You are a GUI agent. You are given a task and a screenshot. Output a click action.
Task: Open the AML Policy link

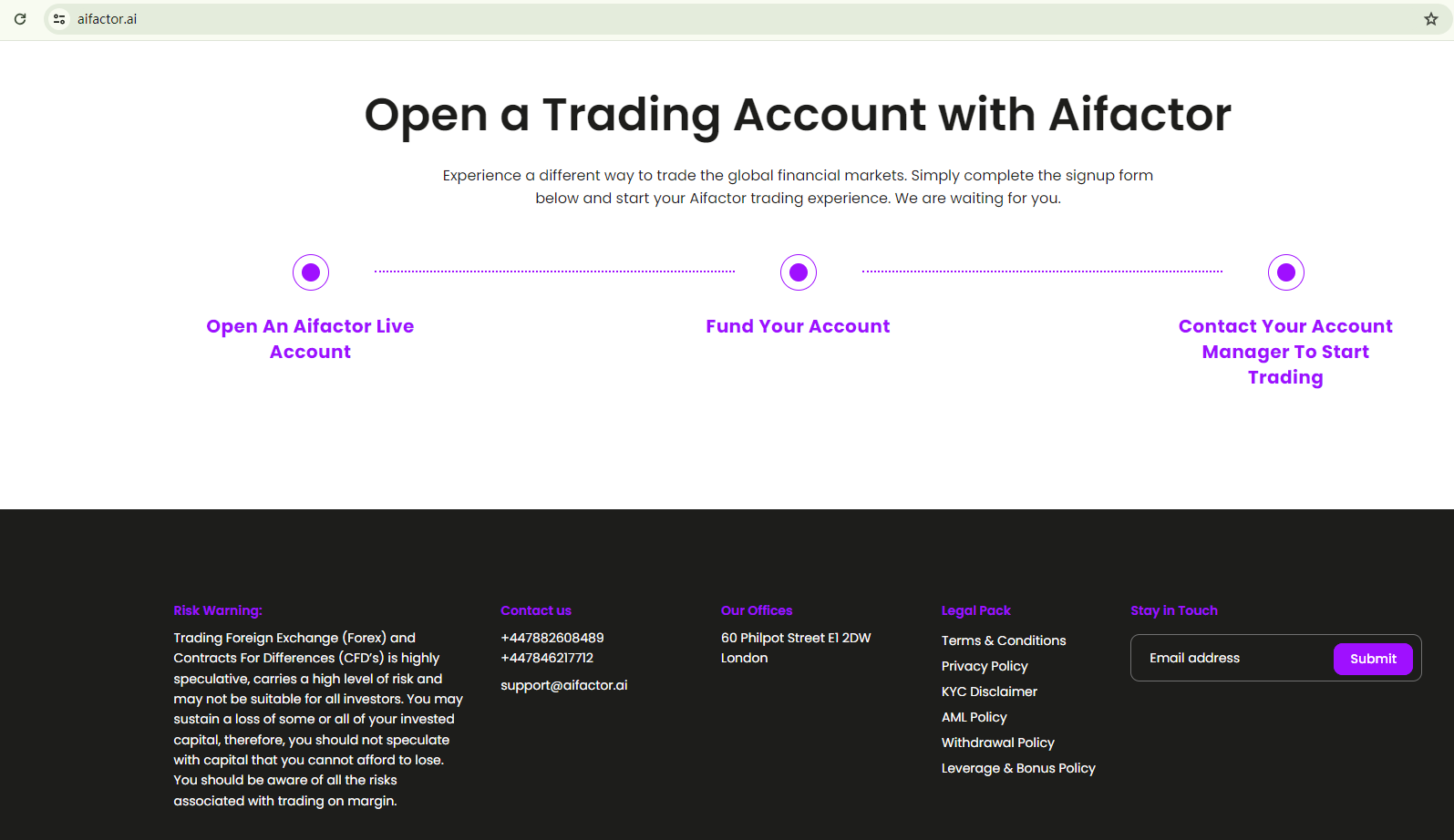click(974, 717)
